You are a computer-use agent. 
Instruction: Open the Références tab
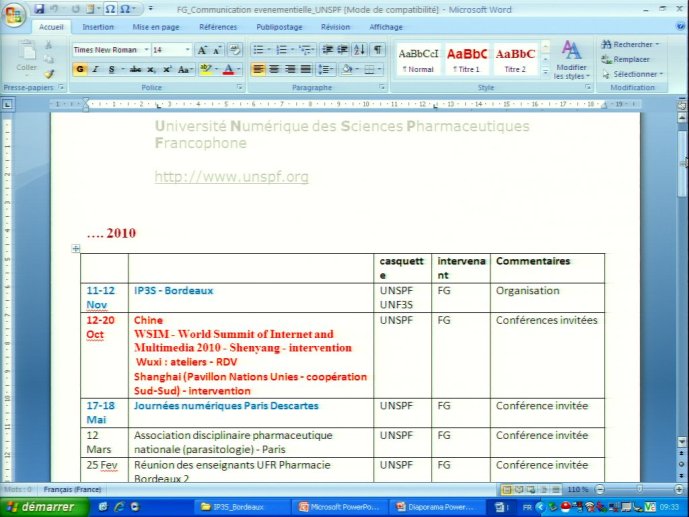218,27
